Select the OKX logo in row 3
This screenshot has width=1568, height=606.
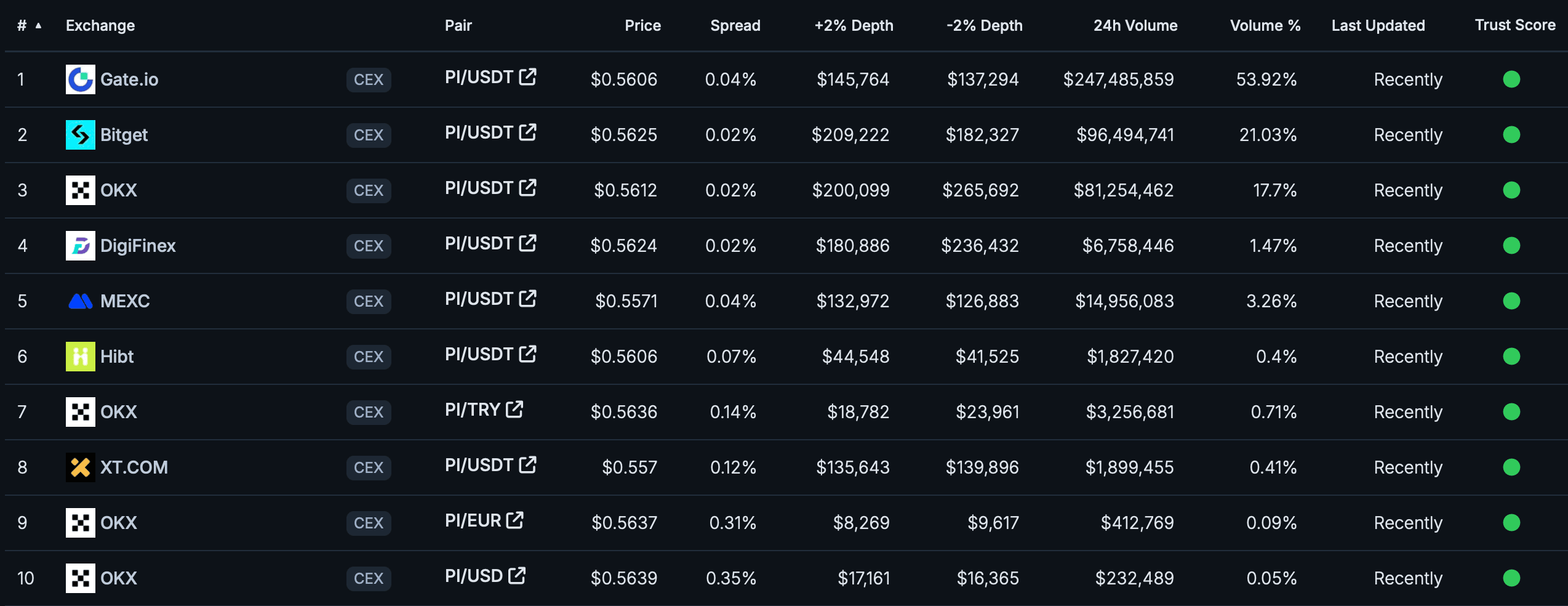tap(79, 190)
